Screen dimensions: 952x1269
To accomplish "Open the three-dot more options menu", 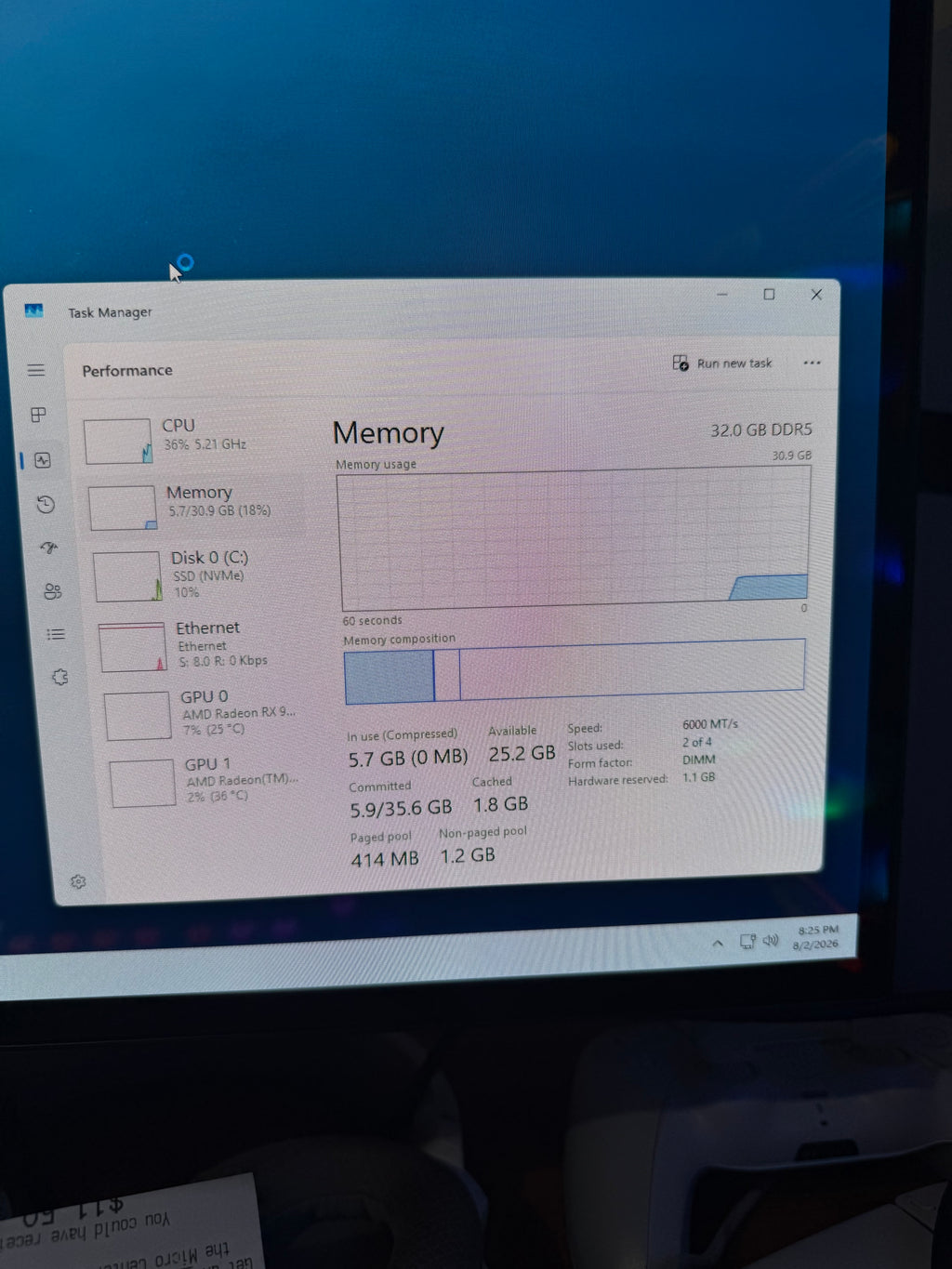I will click(812, 363).
